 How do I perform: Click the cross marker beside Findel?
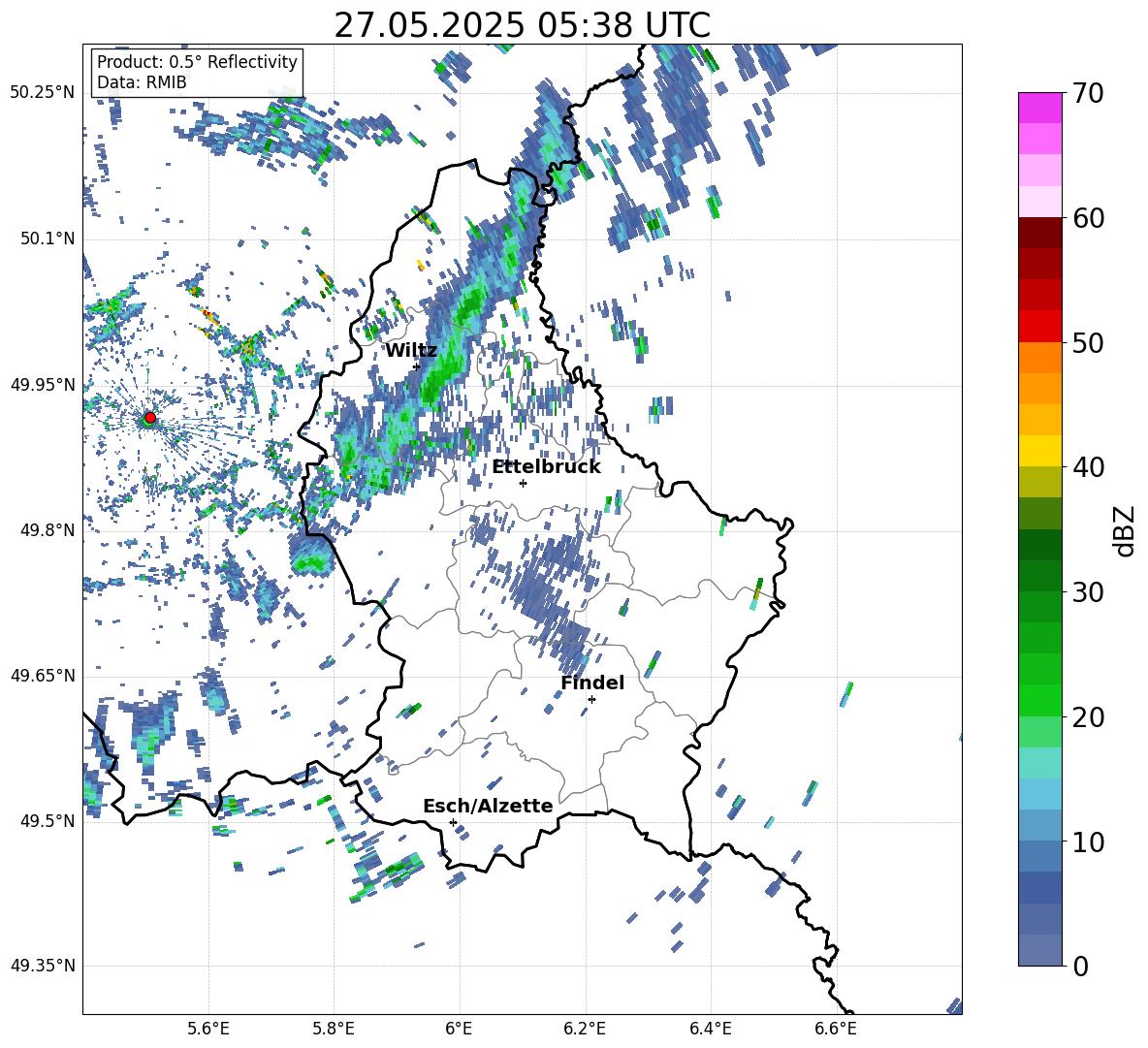tap(591, 700)
